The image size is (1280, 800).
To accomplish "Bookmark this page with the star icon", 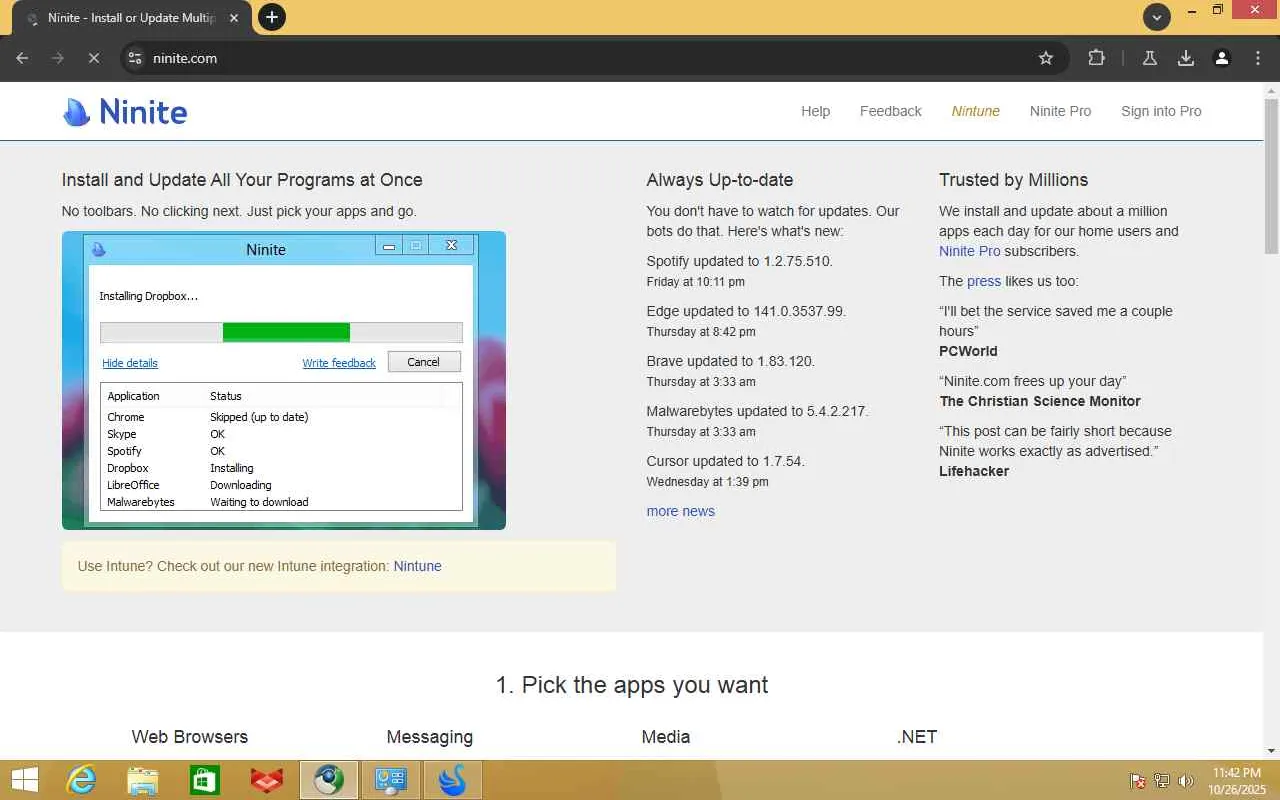I will (x=1046, y=58).
